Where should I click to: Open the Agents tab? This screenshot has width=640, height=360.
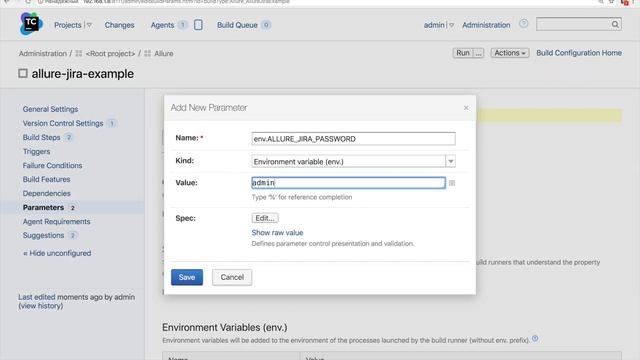pos(162,25)
